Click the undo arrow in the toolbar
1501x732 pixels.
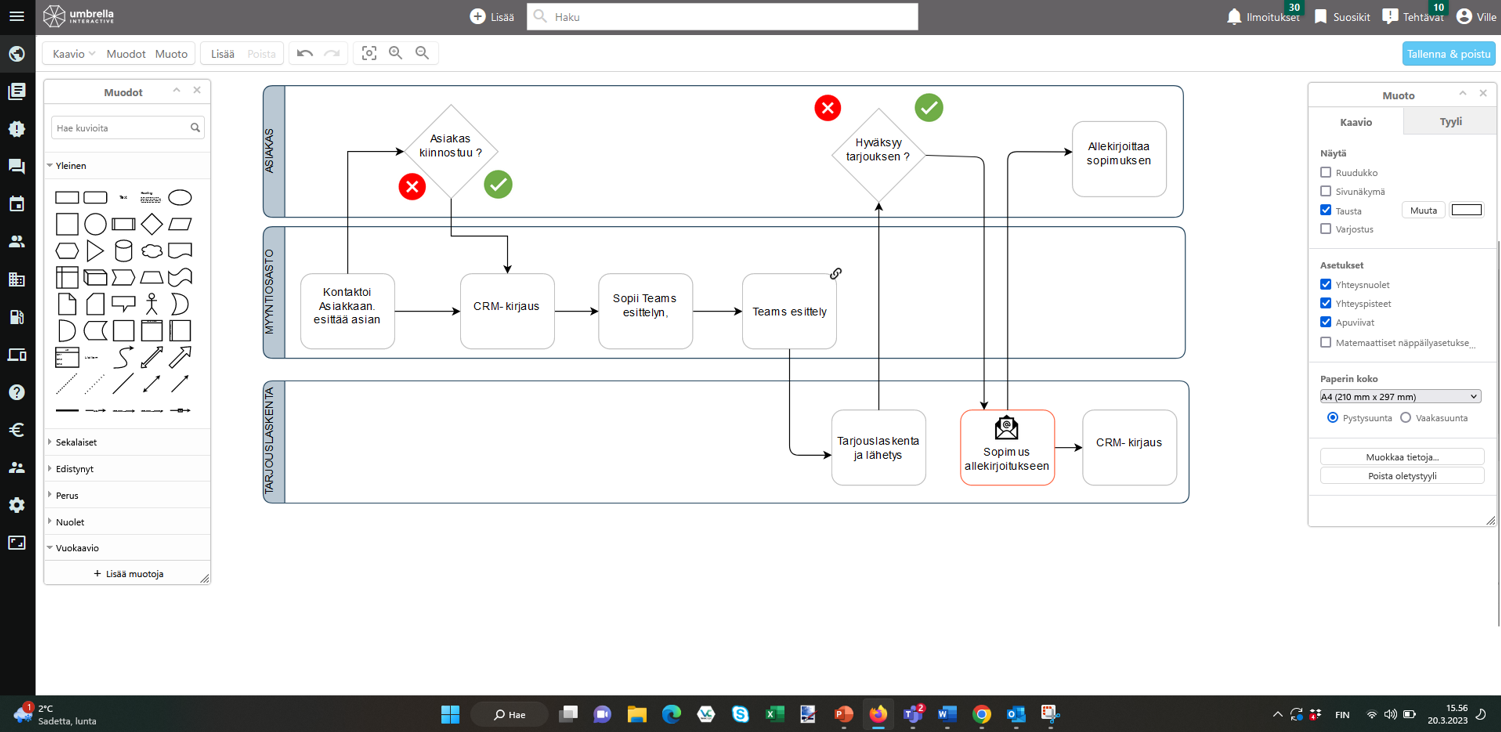click(305, 53)
